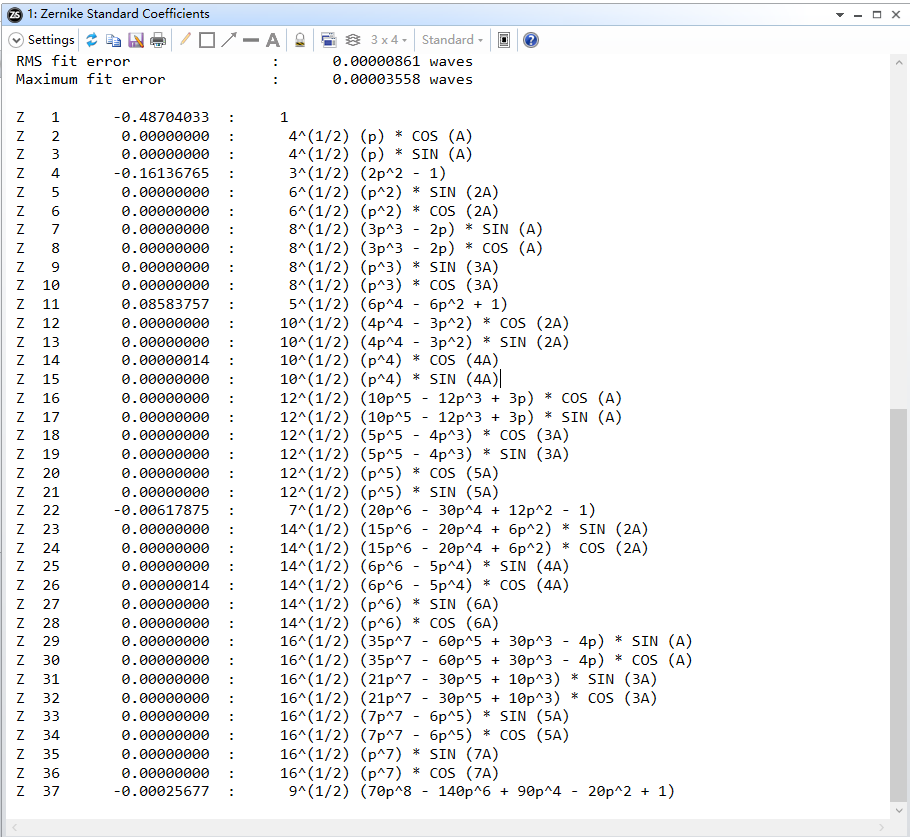Click Z 4 value -0.16136765

coord(161,173)
